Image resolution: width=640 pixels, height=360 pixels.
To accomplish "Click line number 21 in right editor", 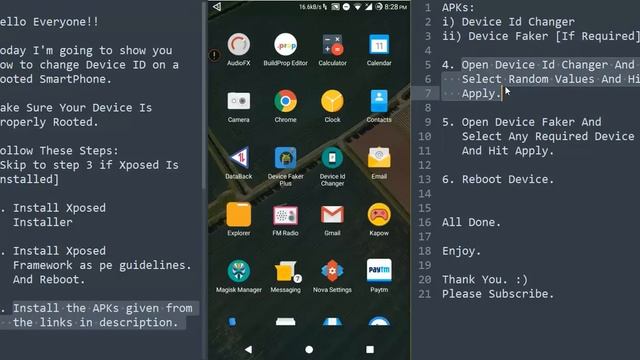I will point(424,294).
